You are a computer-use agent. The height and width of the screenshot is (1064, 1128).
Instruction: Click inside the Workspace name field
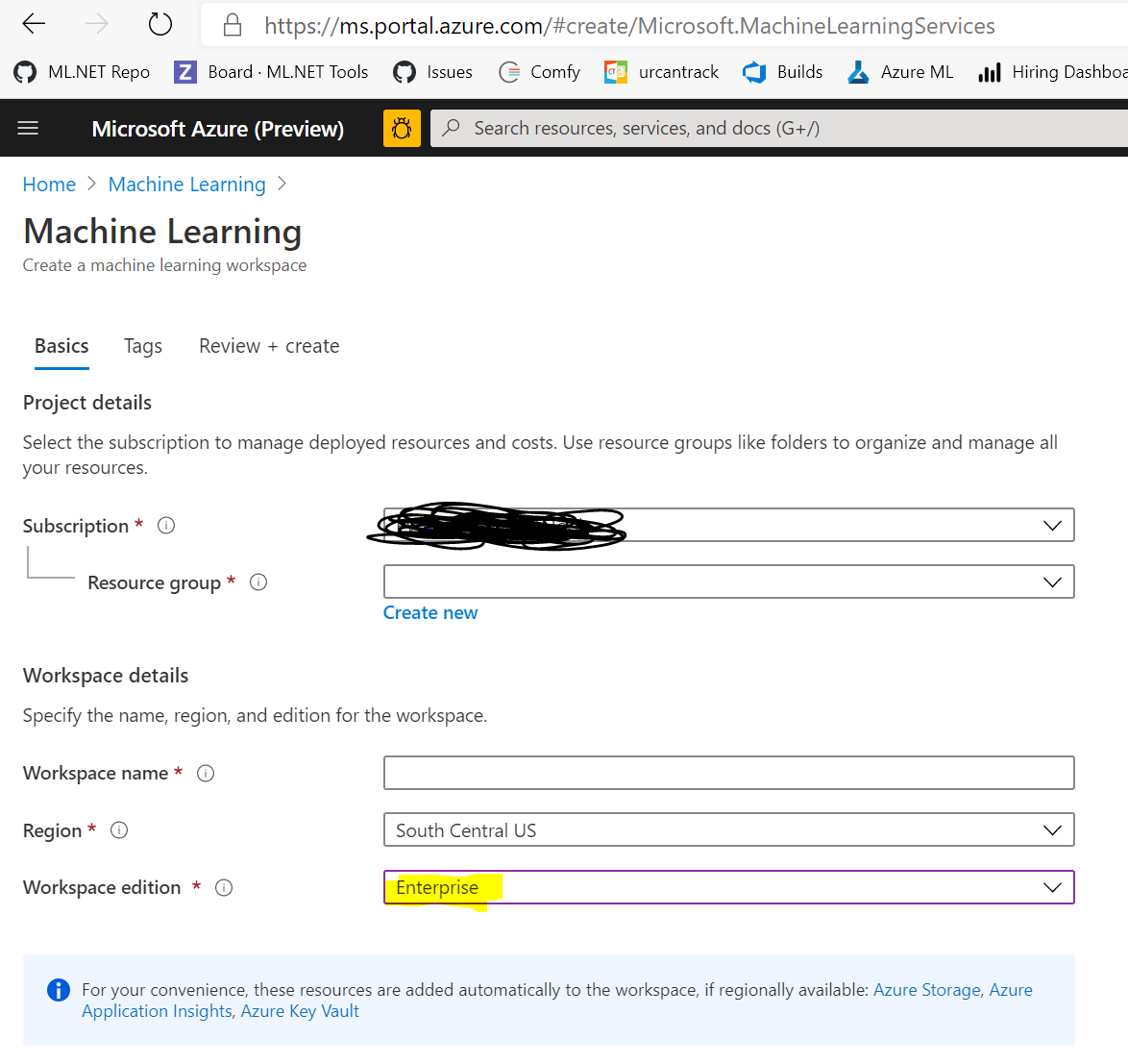[x=728, y=772]
